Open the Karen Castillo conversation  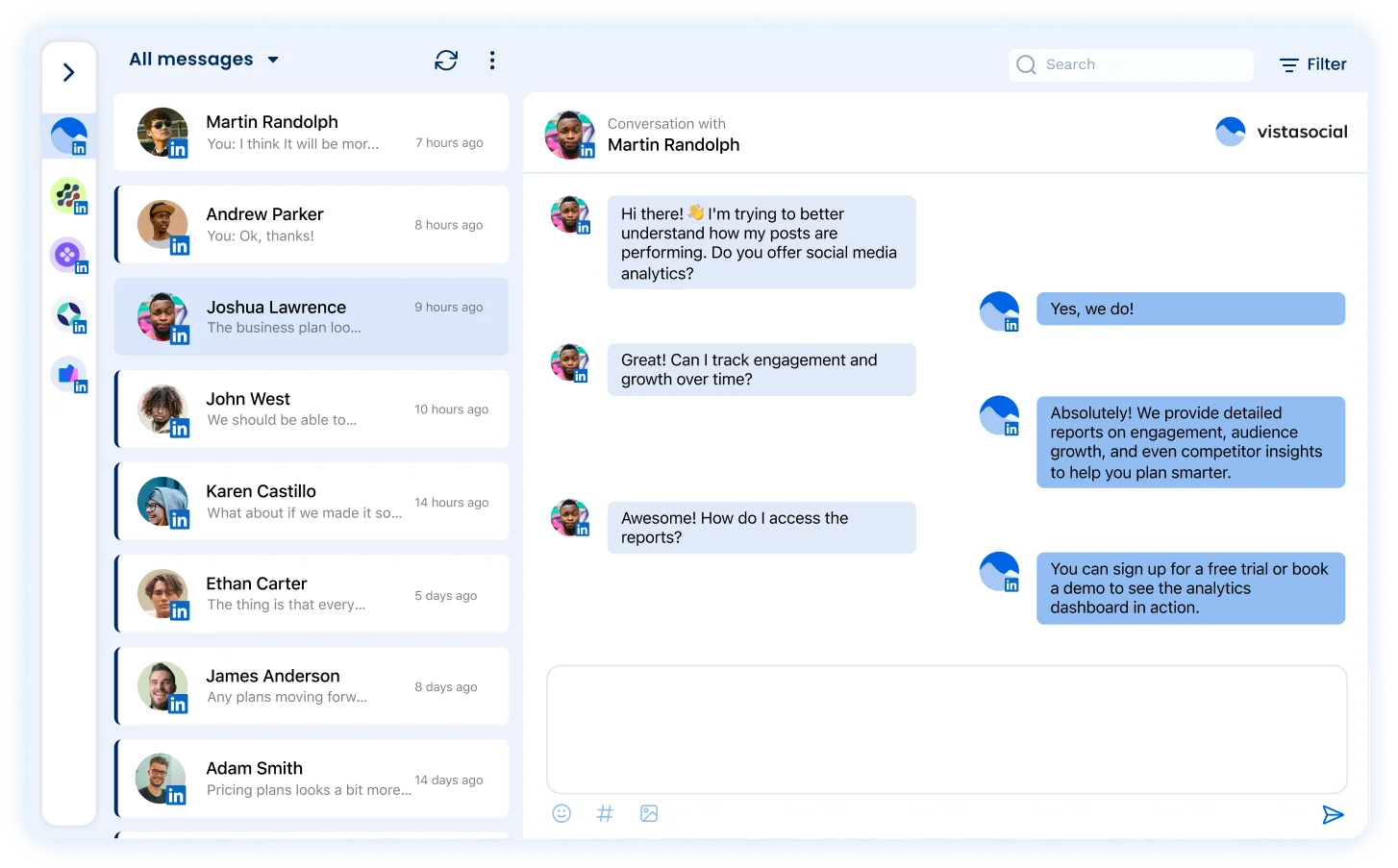(x=312, y=501)
